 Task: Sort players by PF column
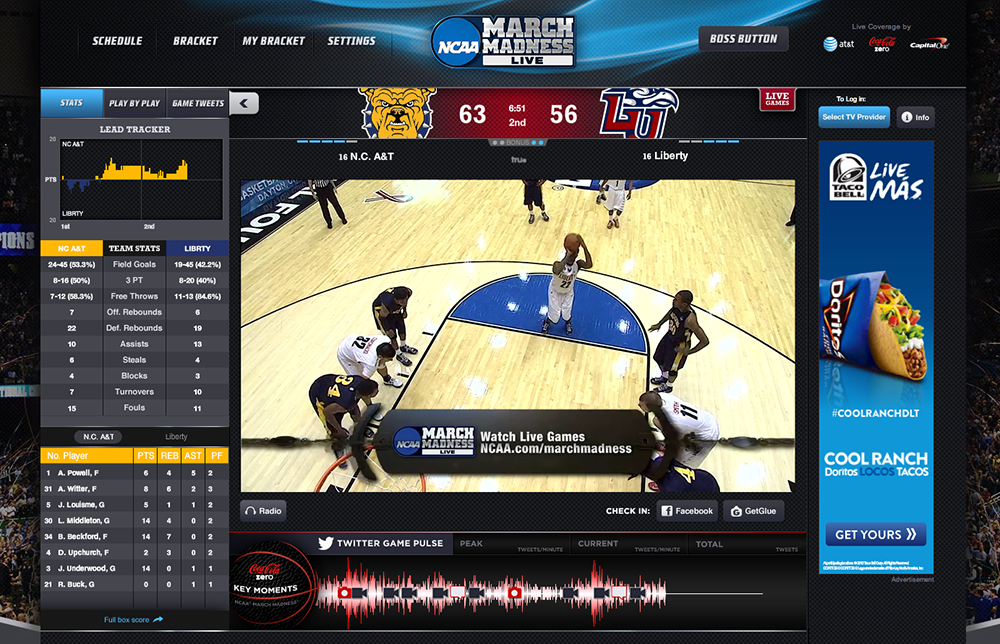(217, 455)
